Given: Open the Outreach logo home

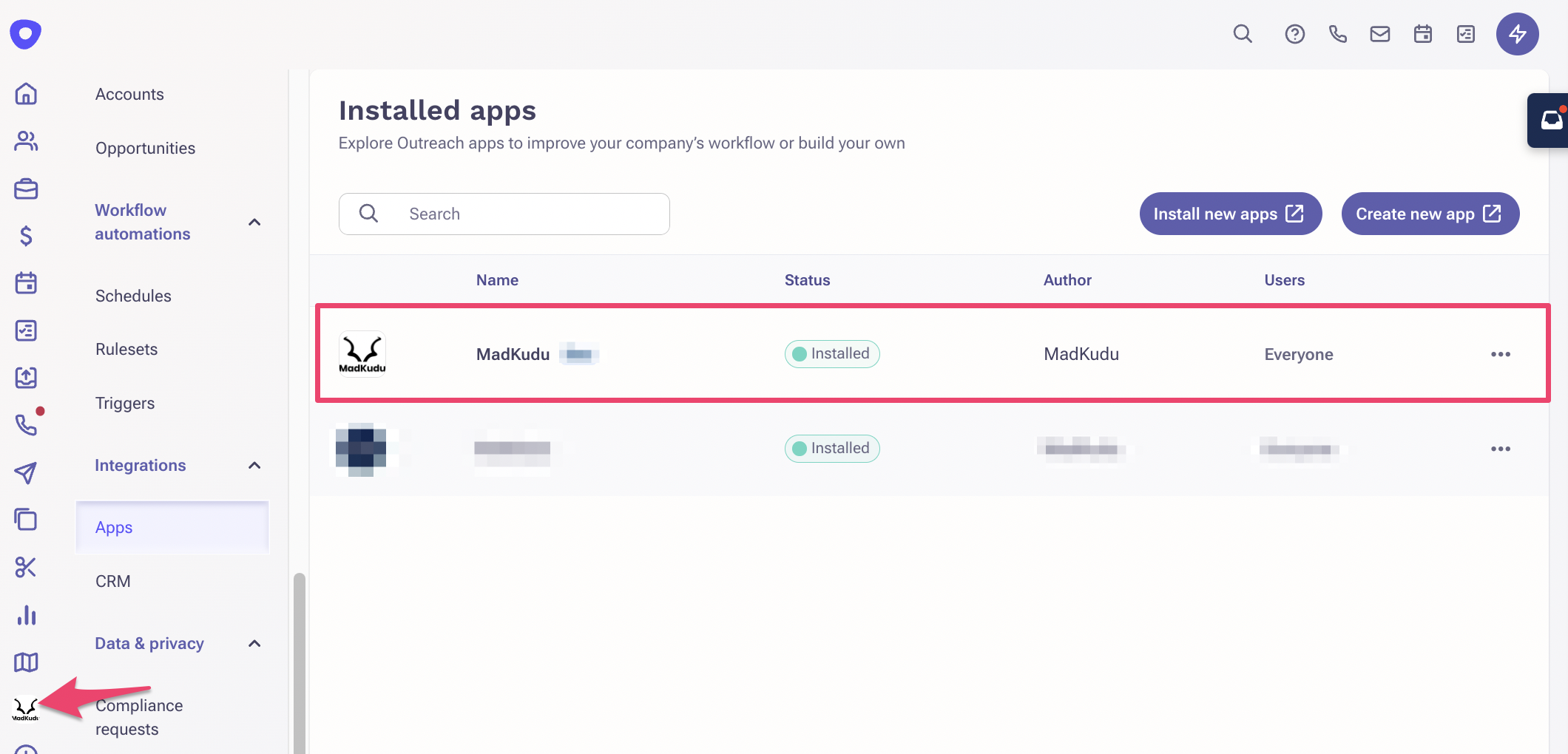Looking at the screenshot, I should coord(26,34).
